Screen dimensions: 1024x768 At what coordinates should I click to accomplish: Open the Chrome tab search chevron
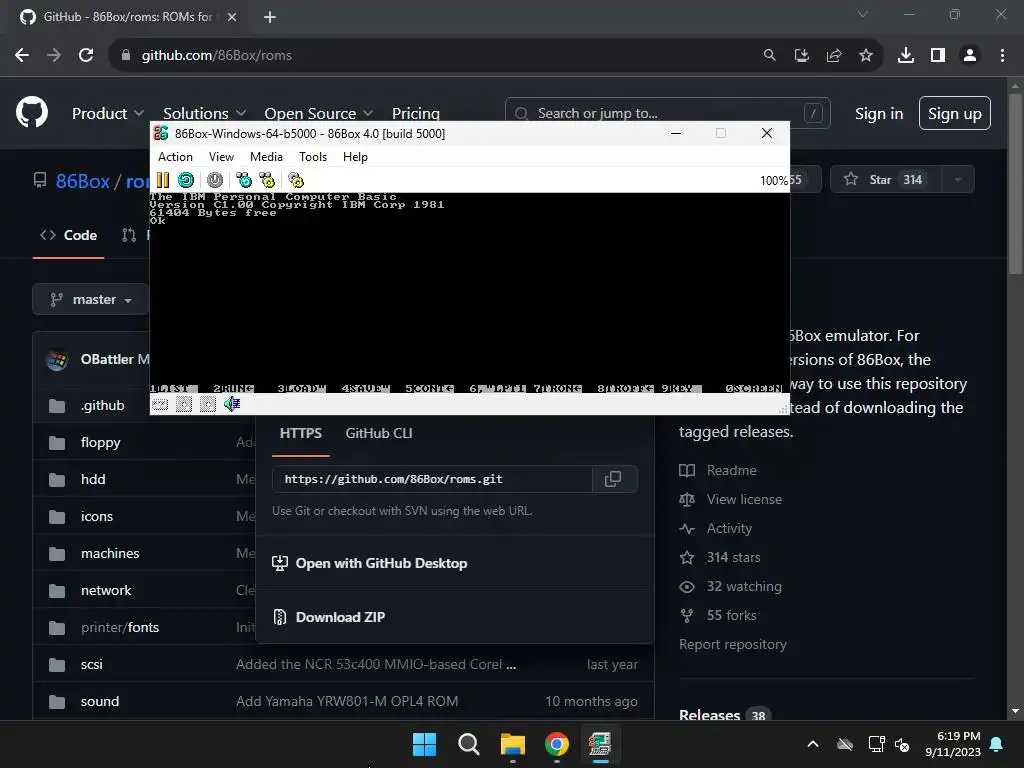click(863, 14)
